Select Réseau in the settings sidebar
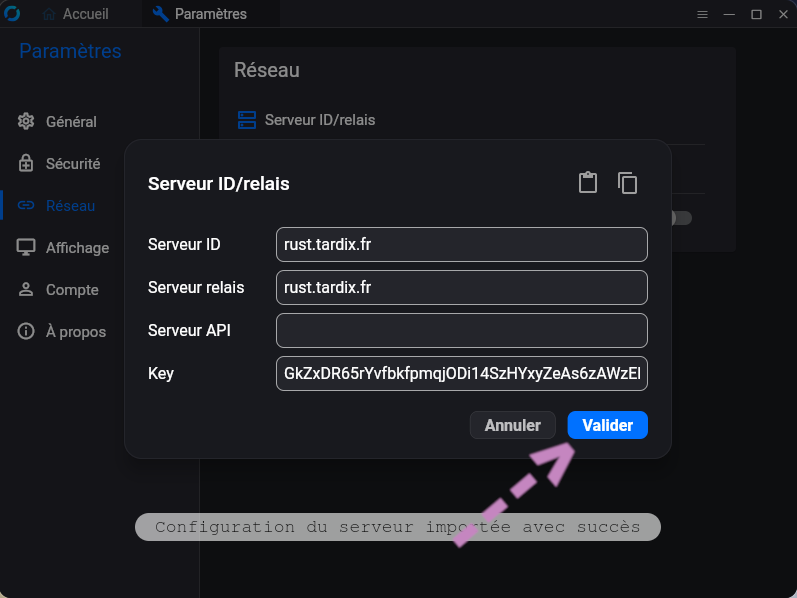This screenshot has width=797, height=598. (70, 206)
